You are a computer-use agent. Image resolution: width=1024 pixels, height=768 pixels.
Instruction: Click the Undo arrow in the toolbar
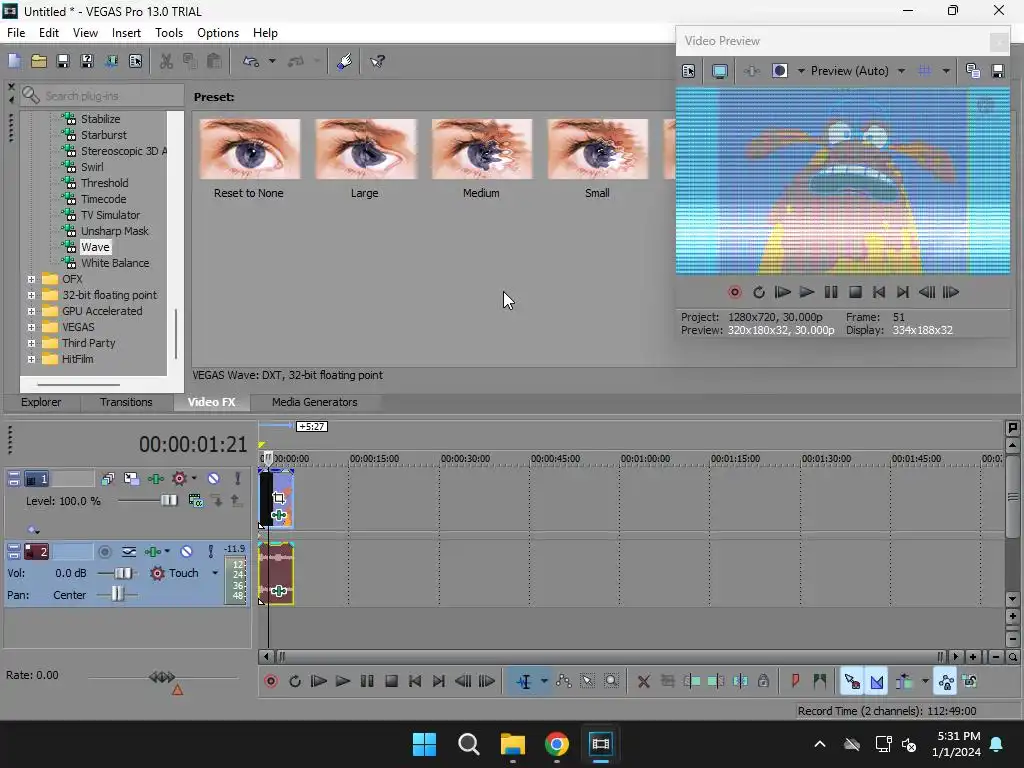click(251, 61)
